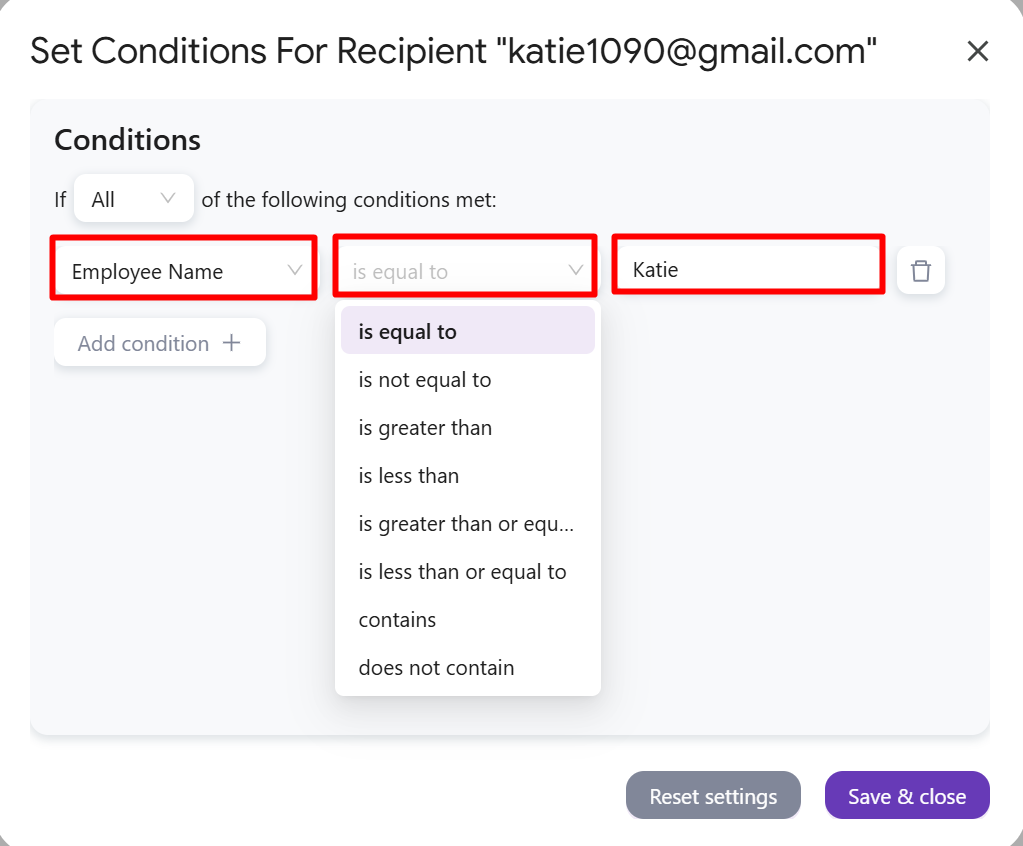Click the chevron arrow on Employee Name
Image resolution: width=1023 pixels, height=846 pixels.
coord(295,270)
